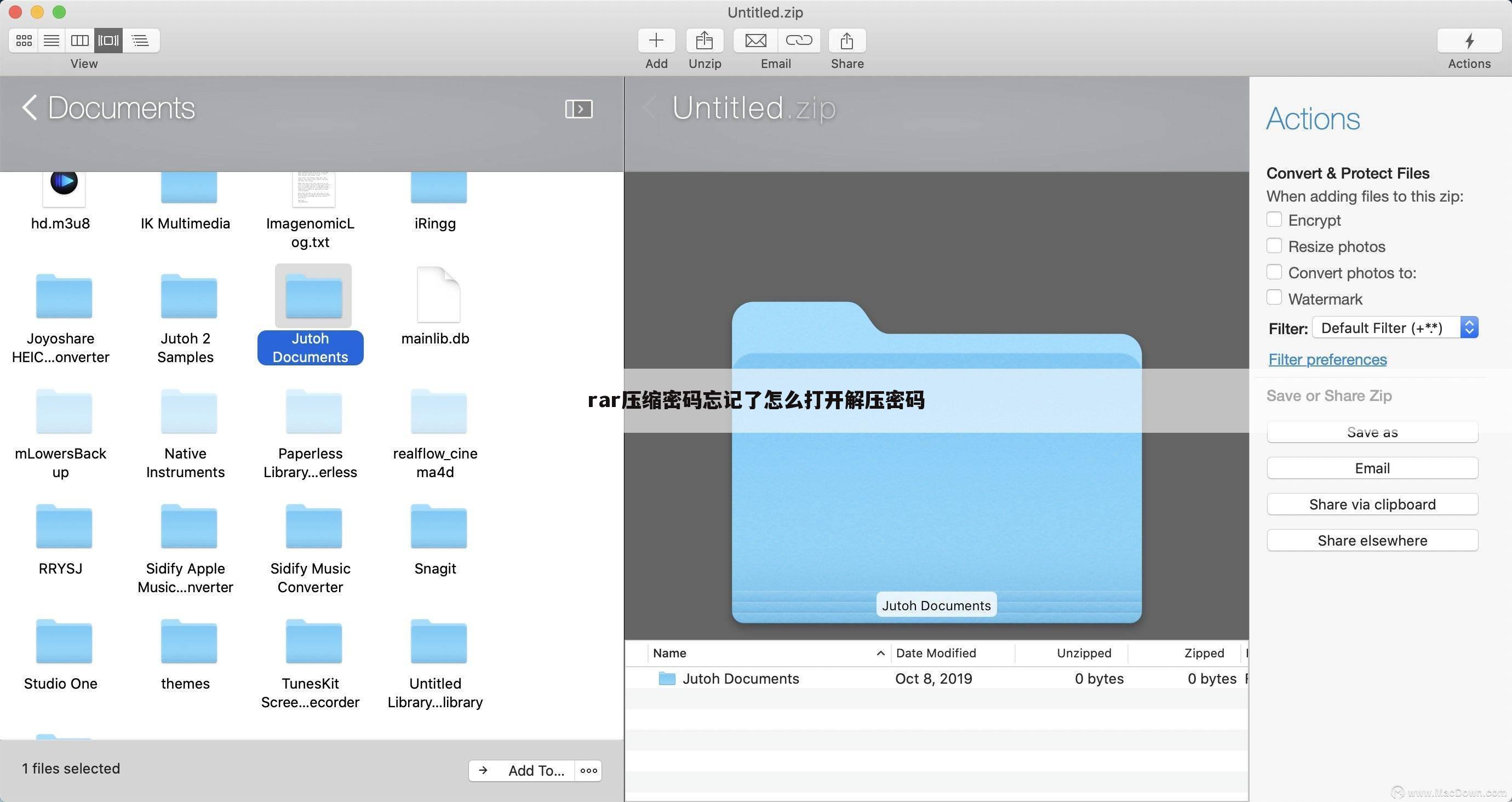Select the realflow_cinema4d folder
Viewport: 1512px width, 802px height.
coord(436,433)
